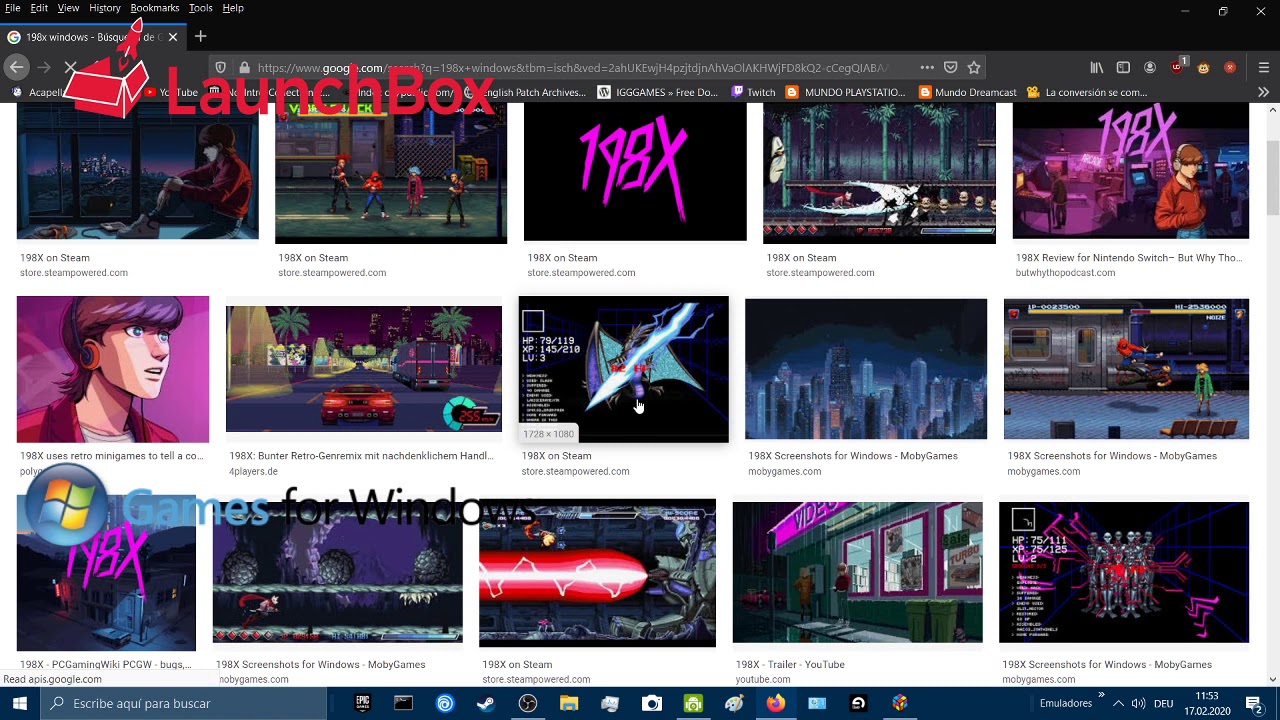1280x720 pixels.
Task: Open the page actions three-dot menu
Action: [x=927, y=68]
